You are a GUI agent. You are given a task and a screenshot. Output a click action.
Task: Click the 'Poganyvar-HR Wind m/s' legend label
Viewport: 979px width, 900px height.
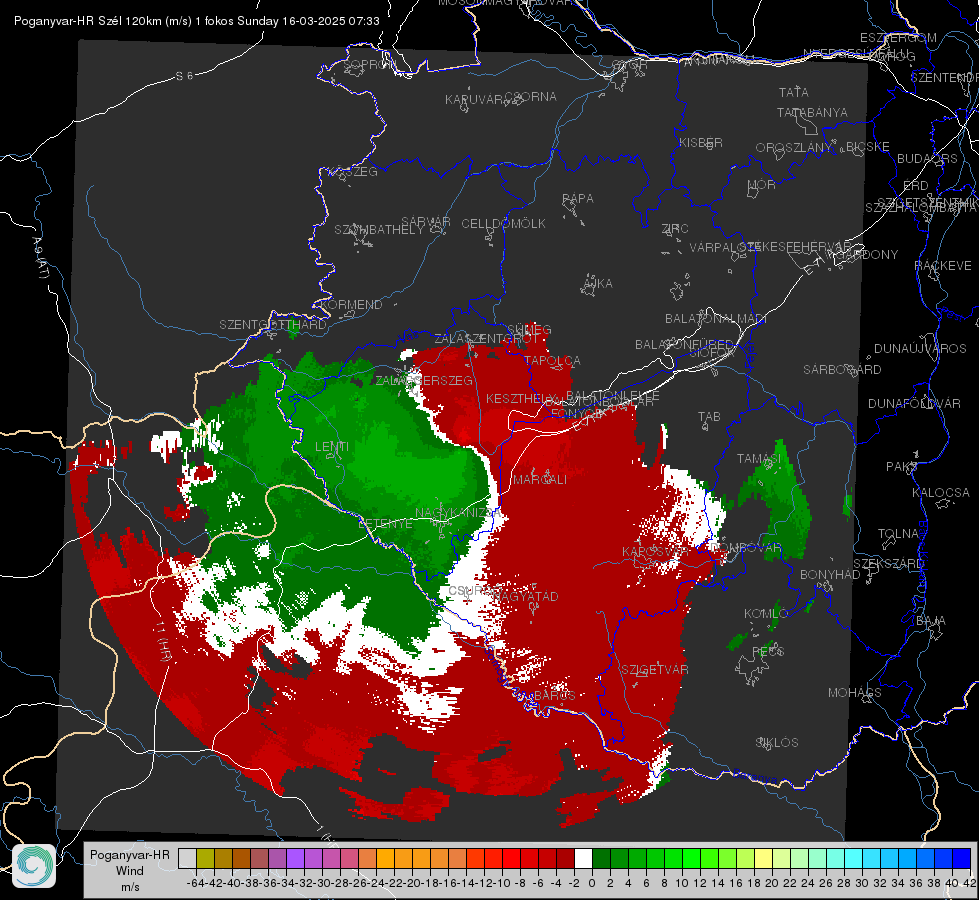tap(129, 871)
